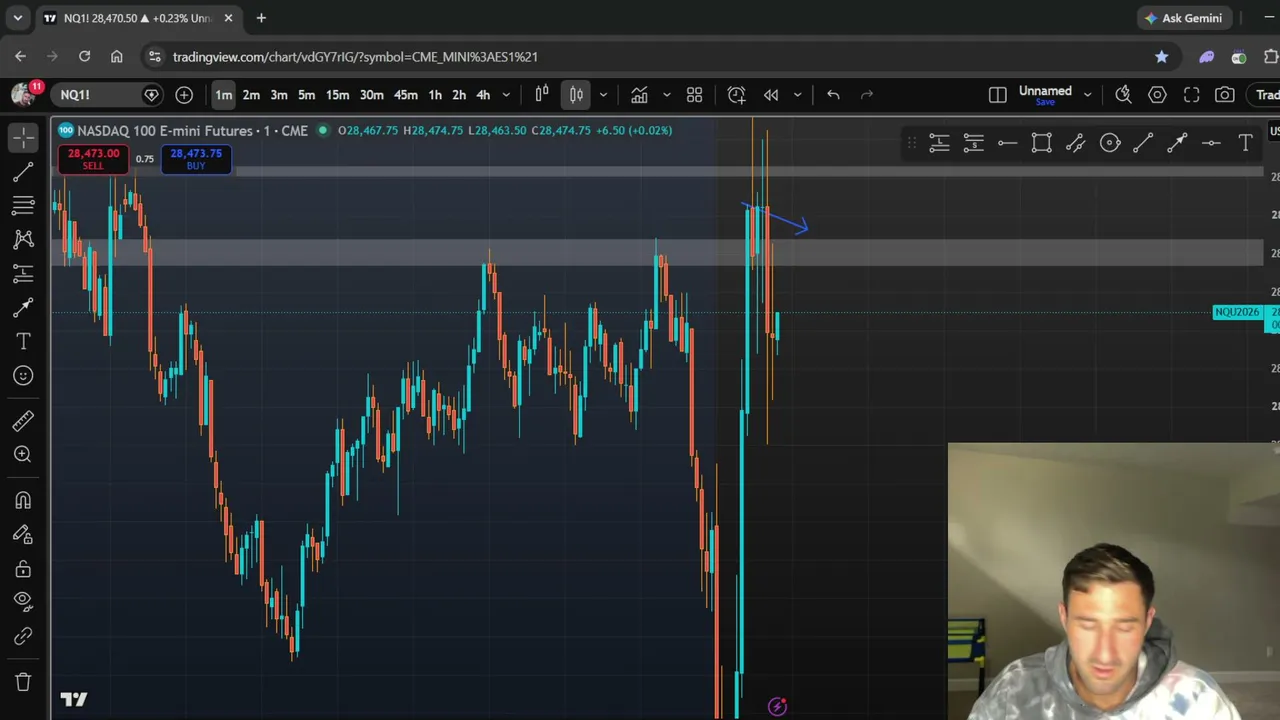Select the text tool in left sidebar

click(23, 341)
